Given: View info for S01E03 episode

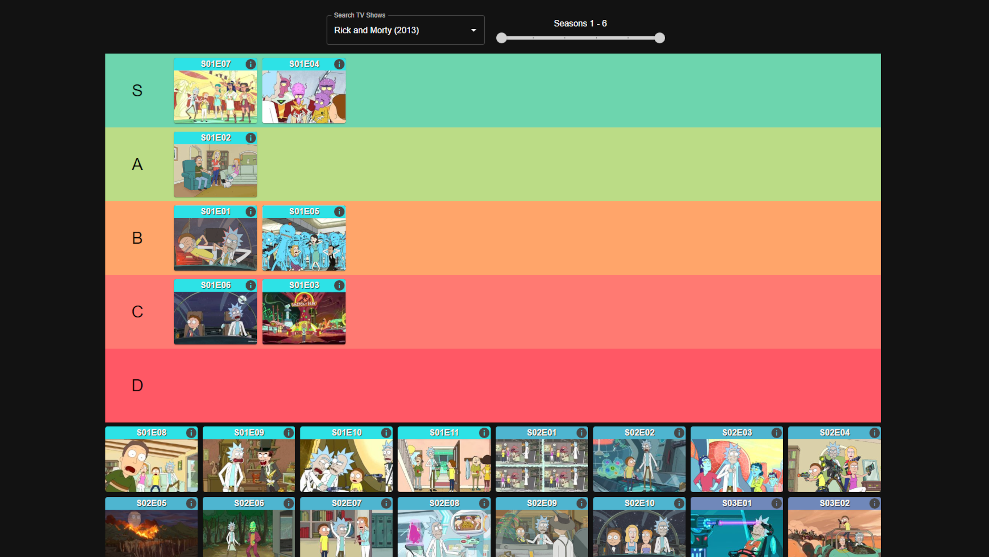Looking at the screenshot, I should click(x=339, y=285).
